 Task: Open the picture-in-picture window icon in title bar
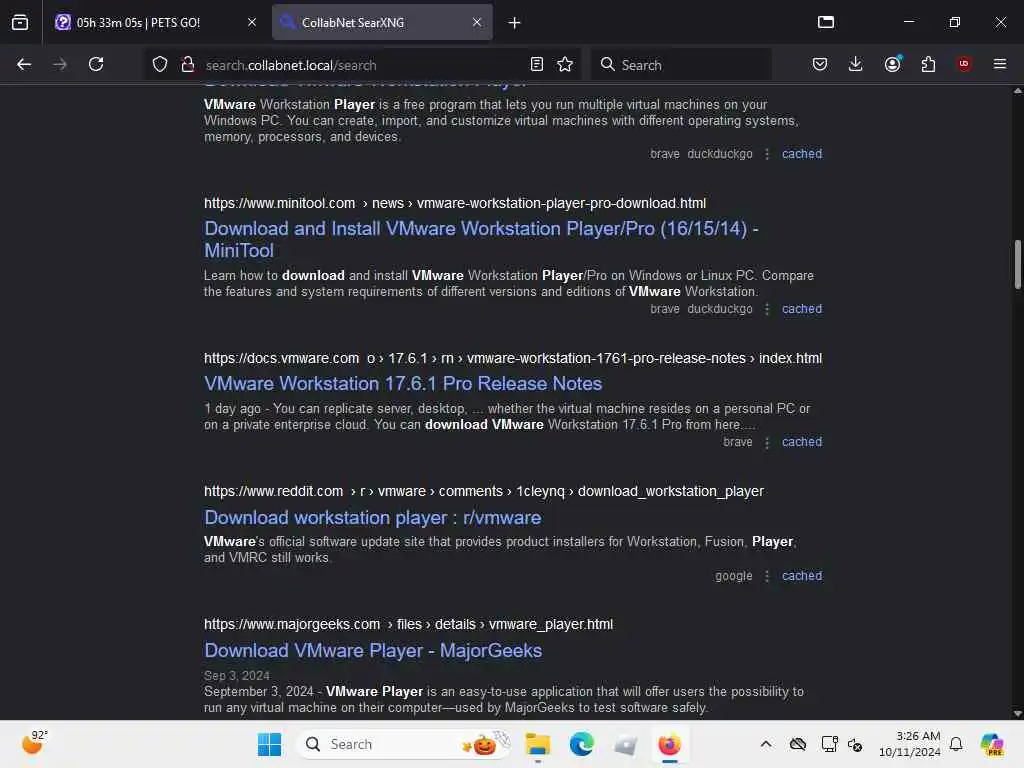pos(825,22)
